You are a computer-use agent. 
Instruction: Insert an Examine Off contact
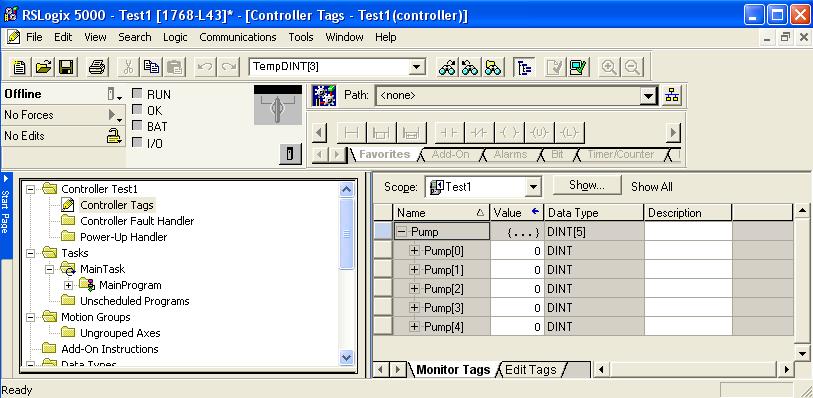(479, 133)
